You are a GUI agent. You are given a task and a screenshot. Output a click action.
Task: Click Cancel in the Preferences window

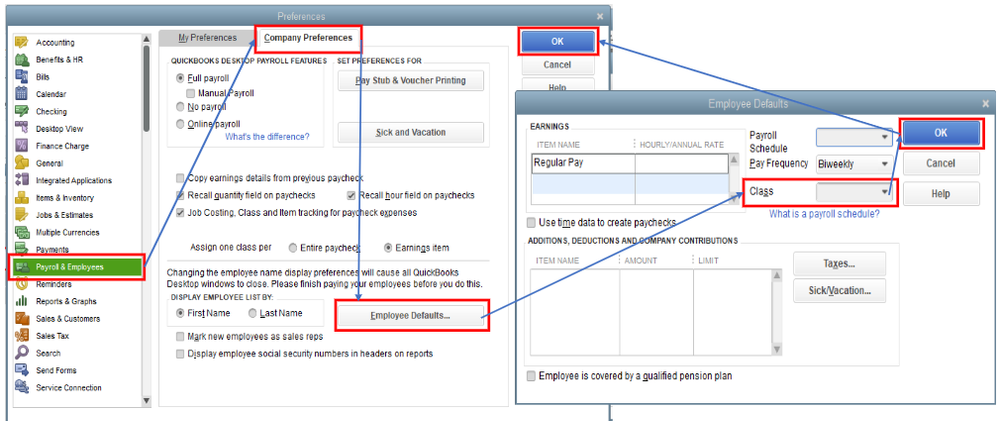tap(557, 64)
